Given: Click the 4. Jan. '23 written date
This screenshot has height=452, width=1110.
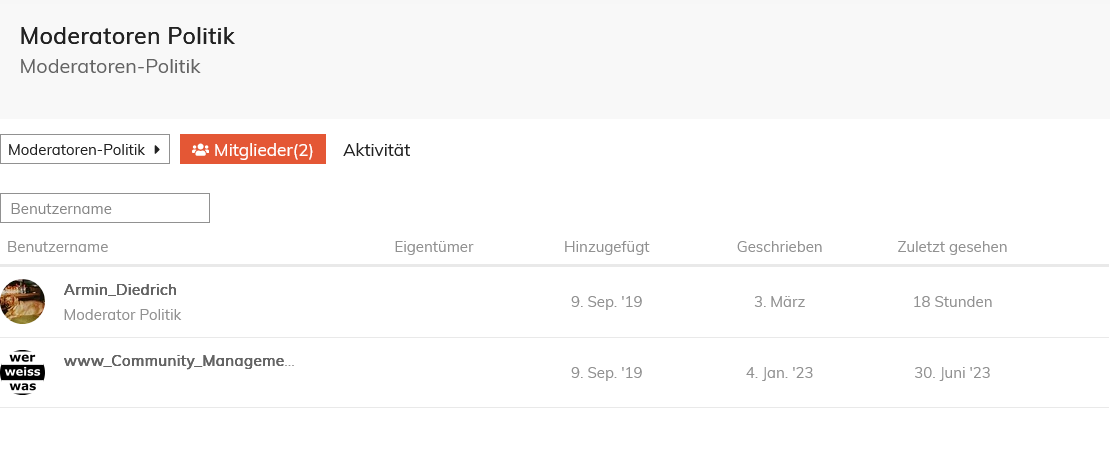Looking at the screenshot, I should (x=779, y=373).
